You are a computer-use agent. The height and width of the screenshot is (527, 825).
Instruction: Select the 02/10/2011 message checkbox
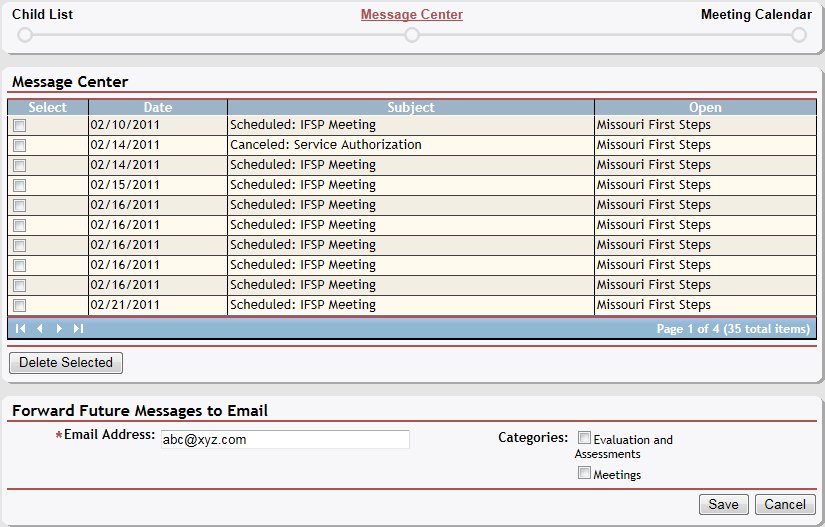coord(20,126)
